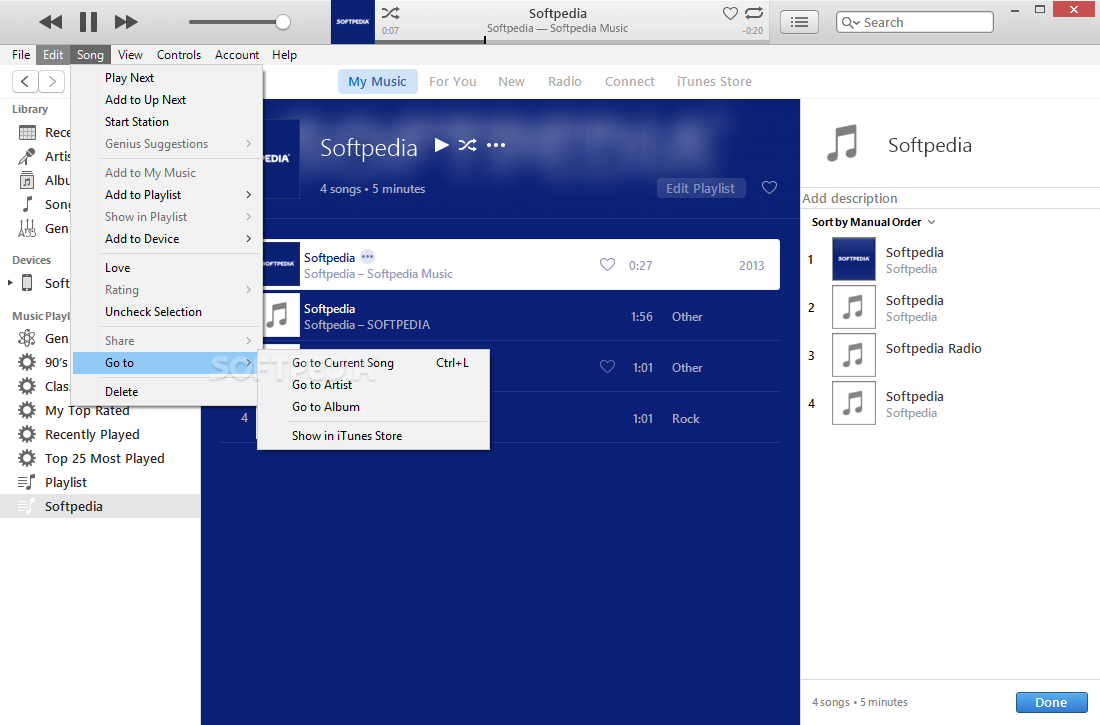Love the current song via top heart icon
This screenshot has height=725, width=1100.
coord(730,13)
